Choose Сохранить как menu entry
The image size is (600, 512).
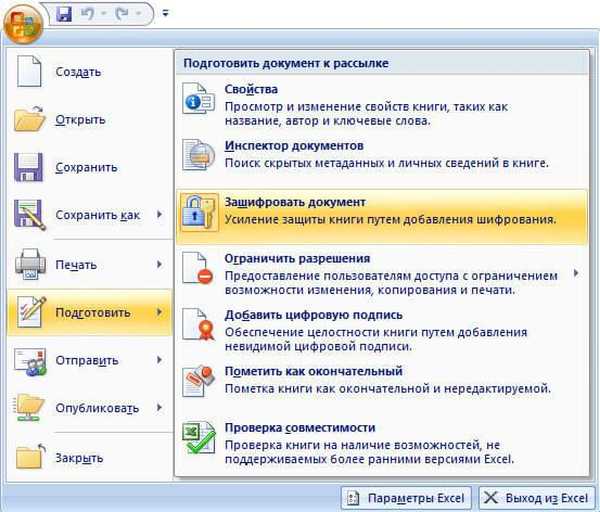[90, 215]
